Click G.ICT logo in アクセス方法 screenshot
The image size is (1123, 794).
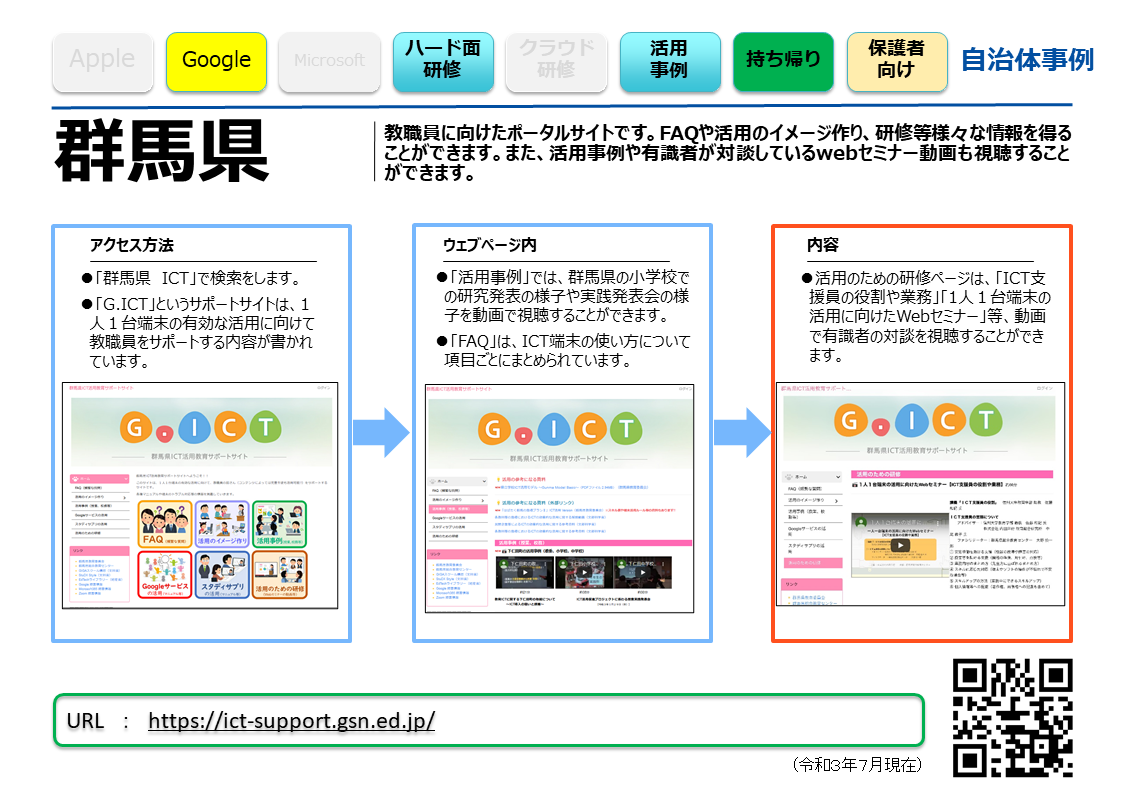[x=200, y=427]
